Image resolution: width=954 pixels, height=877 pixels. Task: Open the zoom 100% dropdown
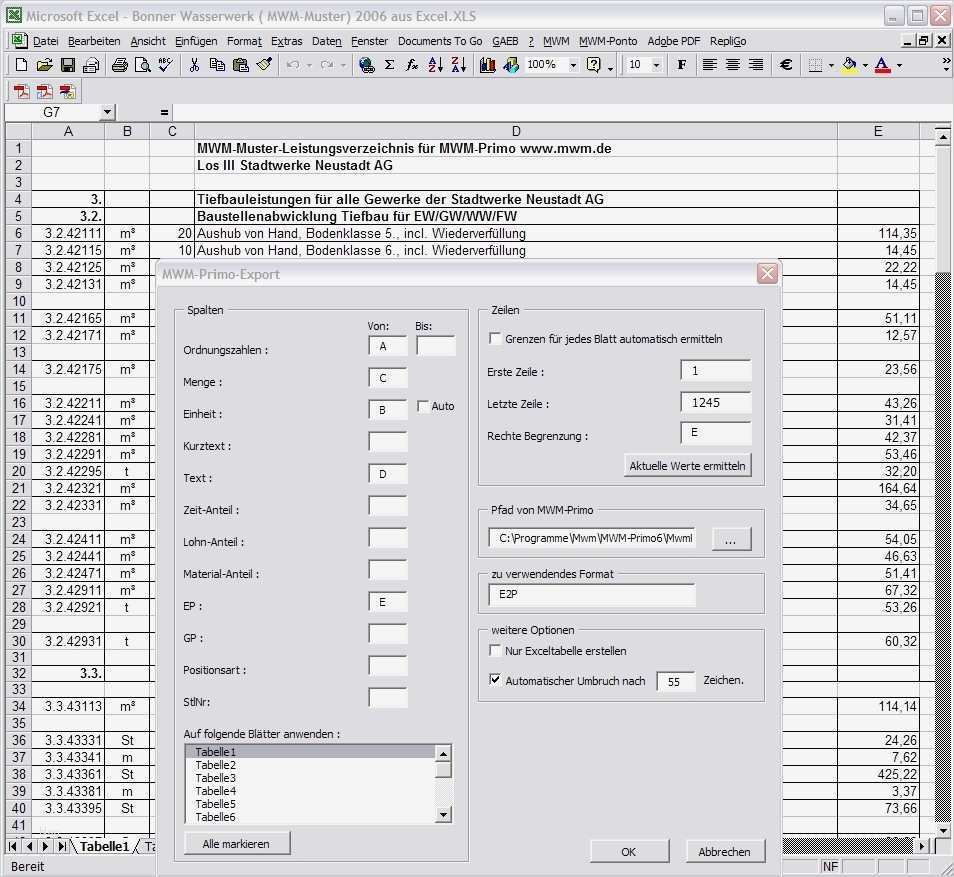573,65
